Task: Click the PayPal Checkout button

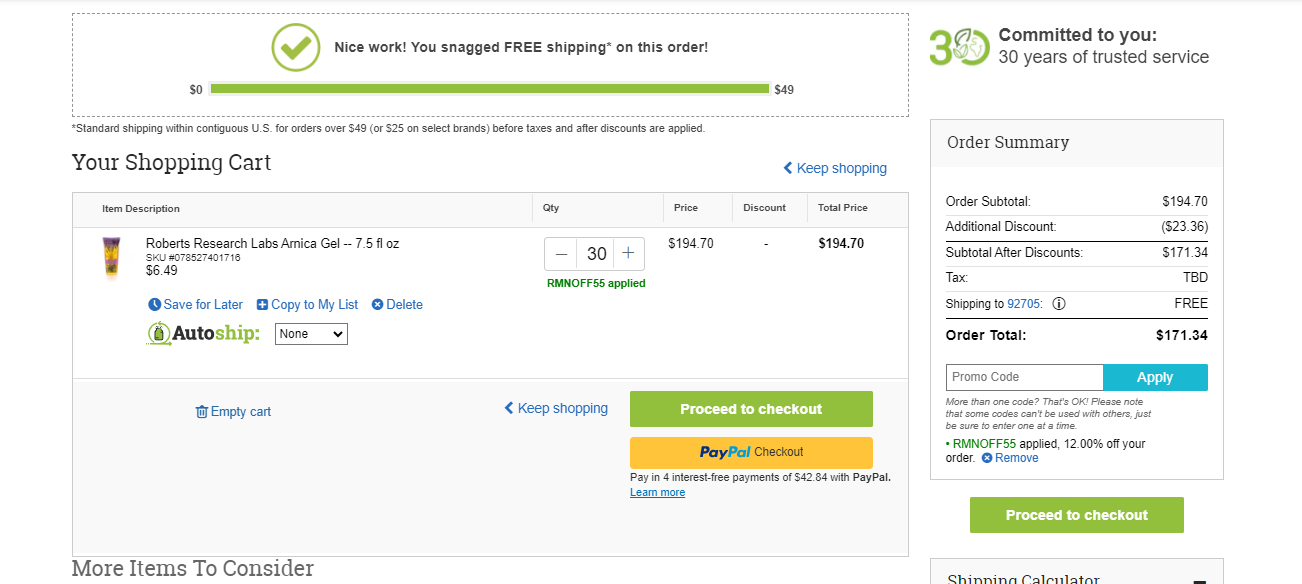Action: (751, 452)
